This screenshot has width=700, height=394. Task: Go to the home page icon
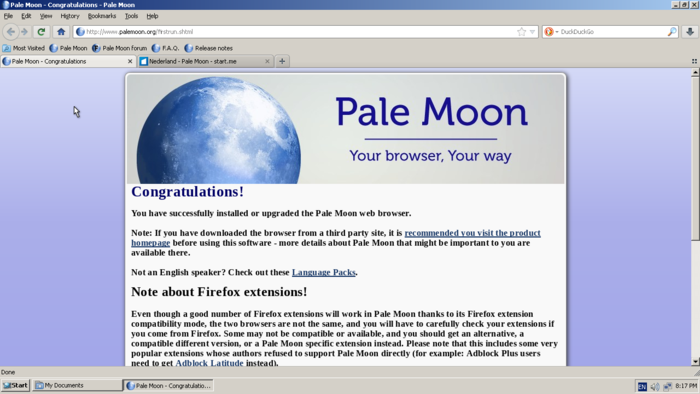61,32
